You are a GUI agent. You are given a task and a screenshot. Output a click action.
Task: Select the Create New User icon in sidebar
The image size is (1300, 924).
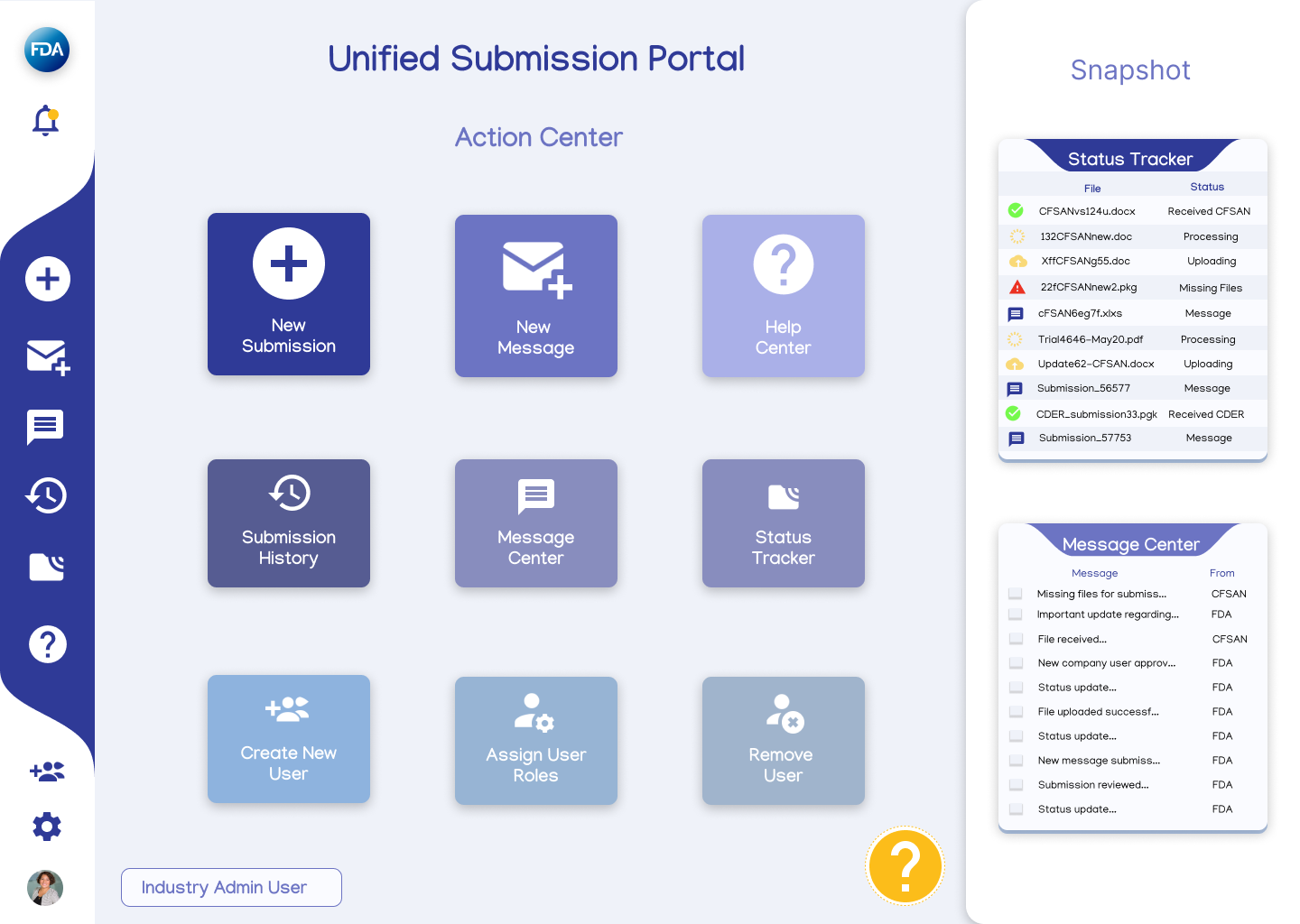click(47, 772)
